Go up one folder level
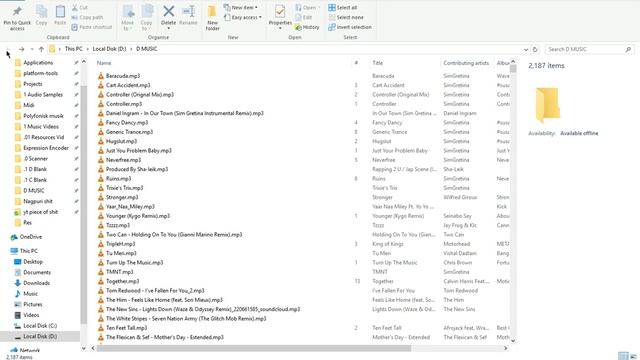The width and height of the screenshot is (640, 360). tap(41, 49)
